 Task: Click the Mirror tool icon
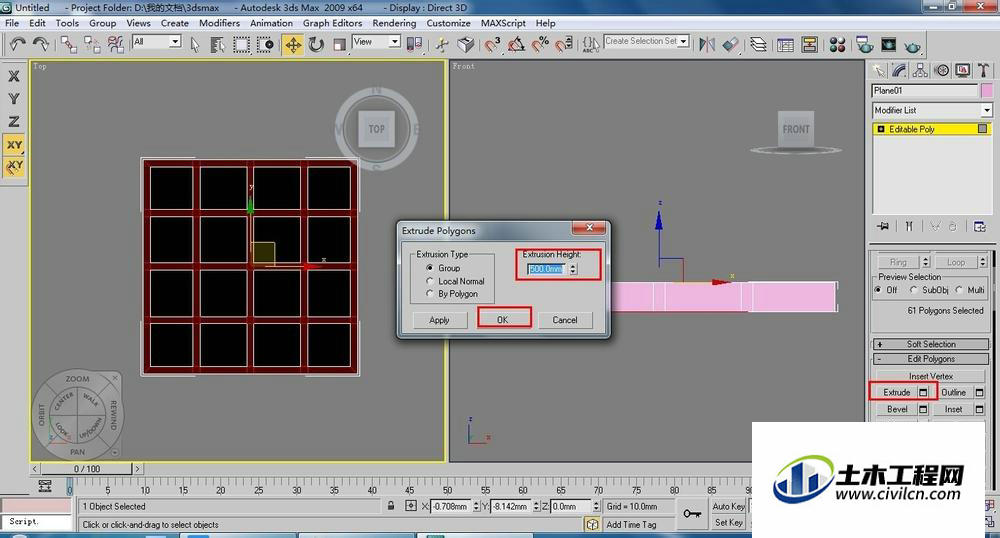click(x=707, y=44)
